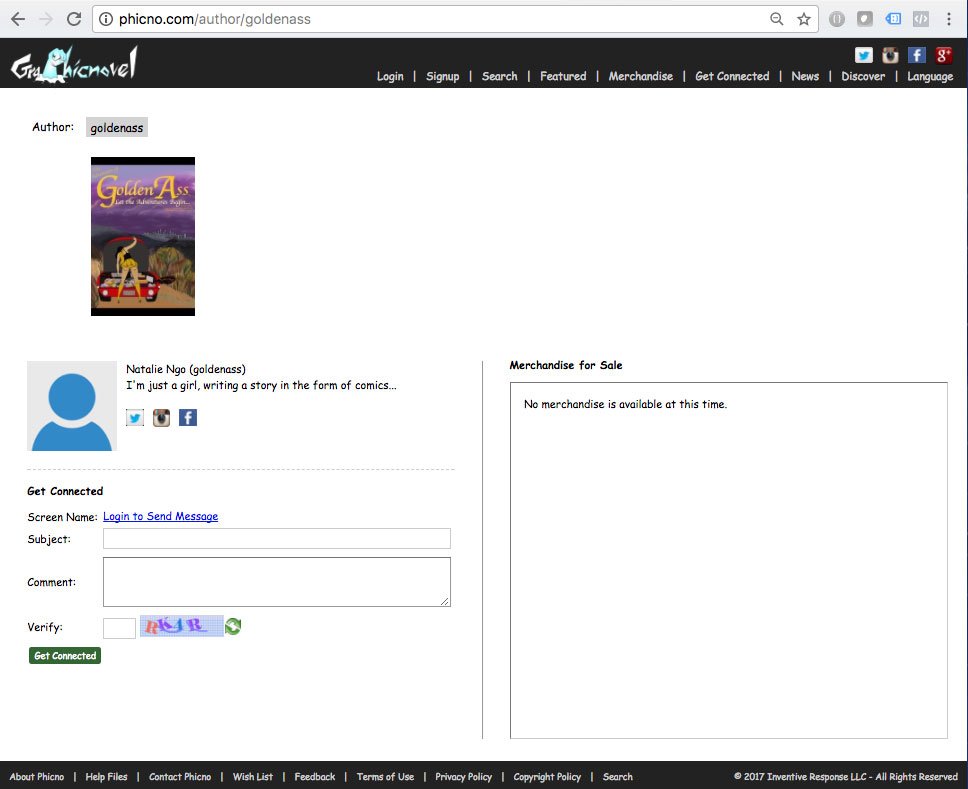Click the browser address bar URL
Image resolution: width=968 pixels, height=789 pixels.
tap(215, 19)
